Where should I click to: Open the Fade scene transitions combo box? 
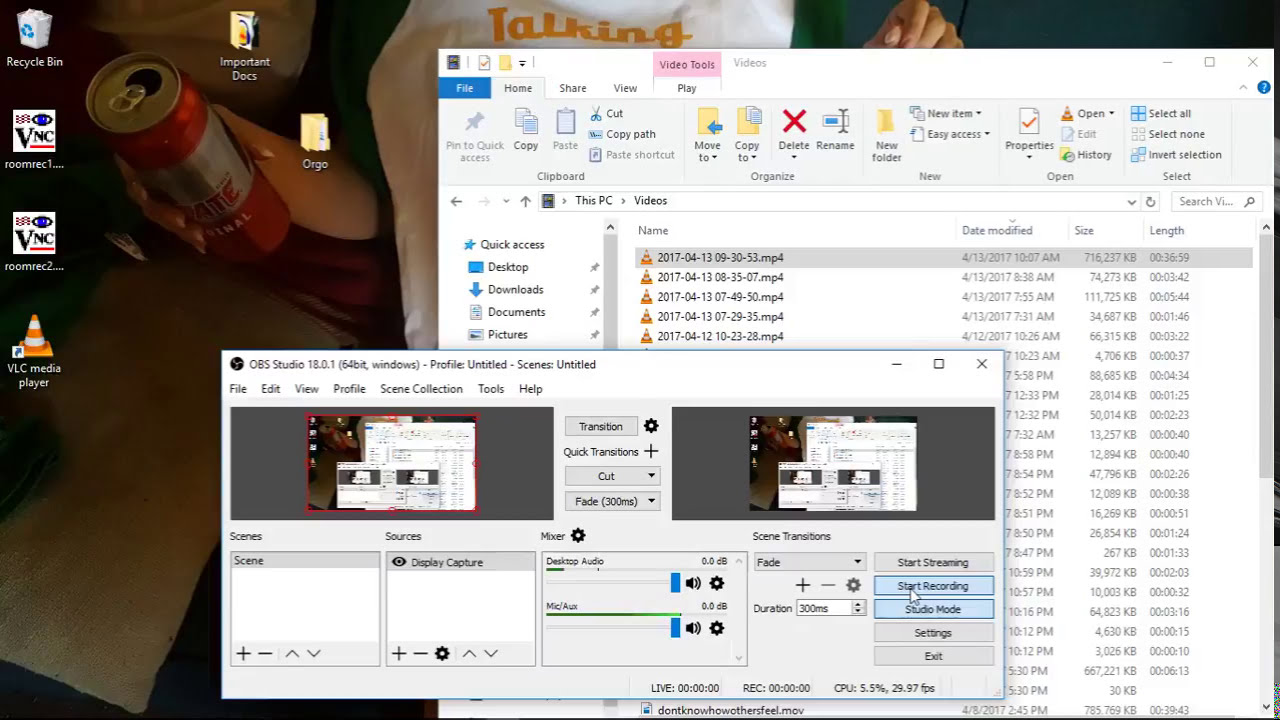[x=809, y=562]
